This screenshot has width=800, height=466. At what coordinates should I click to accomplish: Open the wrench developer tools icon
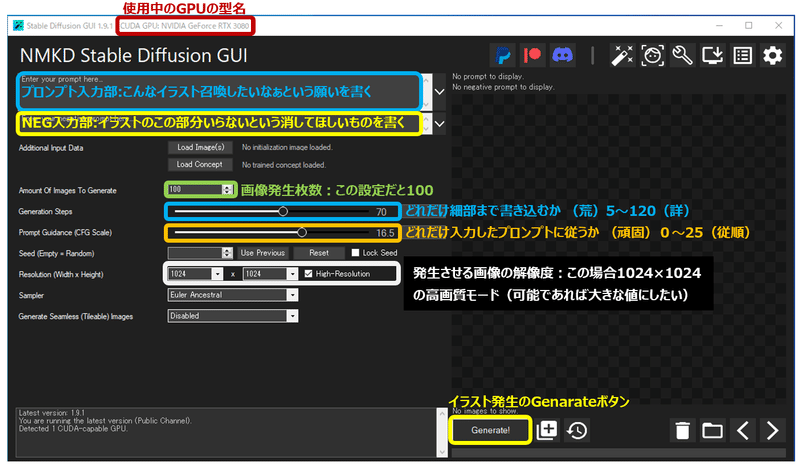point(683,55)
